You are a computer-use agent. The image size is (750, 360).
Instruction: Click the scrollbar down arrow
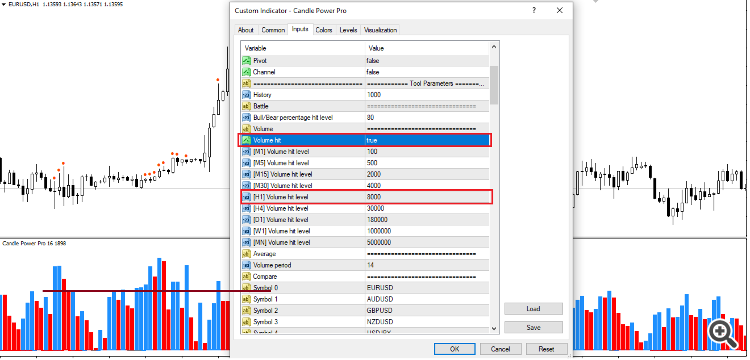click(x=494, y=328)
